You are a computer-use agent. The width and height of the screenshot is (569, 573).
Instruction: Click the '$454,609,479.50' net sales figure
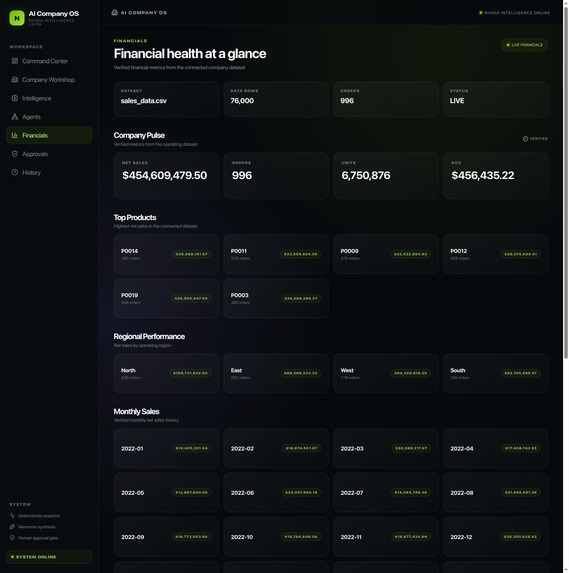click(165, 175)
